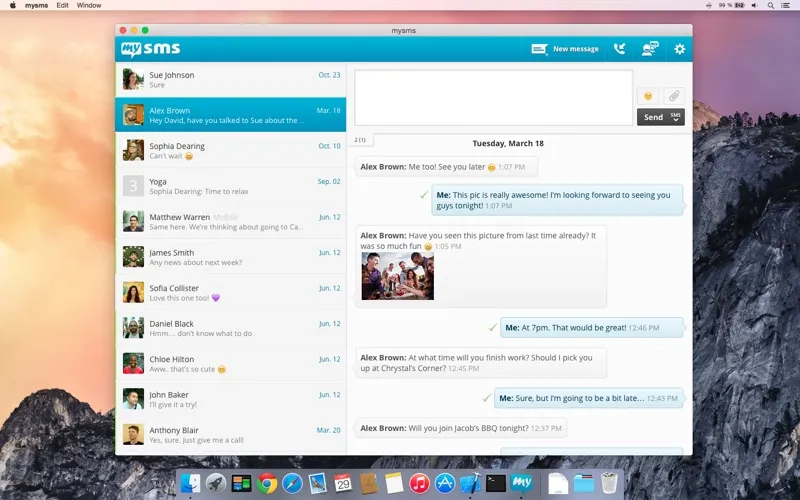Attach a file with the paperclip icon
Viewport: 800px width, 500px height.
click(674, 96)
